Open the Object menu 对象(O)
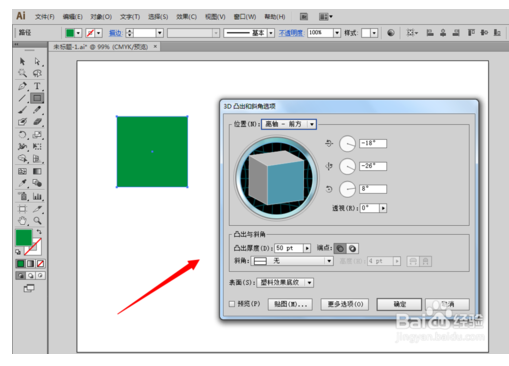The height and width of the screenshot is (366, 509). coord(101,17)
